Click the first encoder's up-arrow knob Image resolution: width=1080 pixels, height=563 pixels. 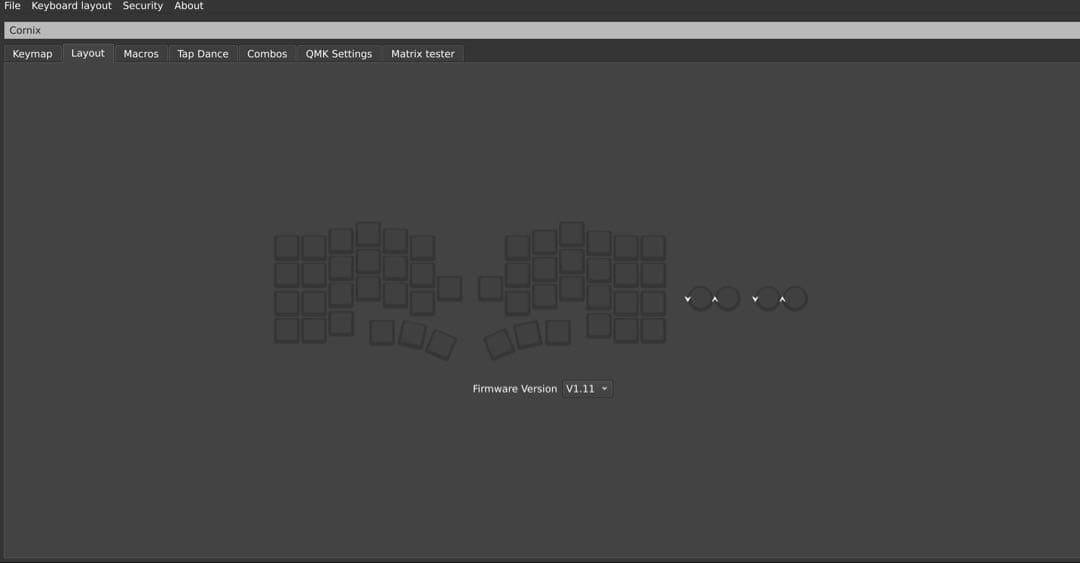pos(727,298)
